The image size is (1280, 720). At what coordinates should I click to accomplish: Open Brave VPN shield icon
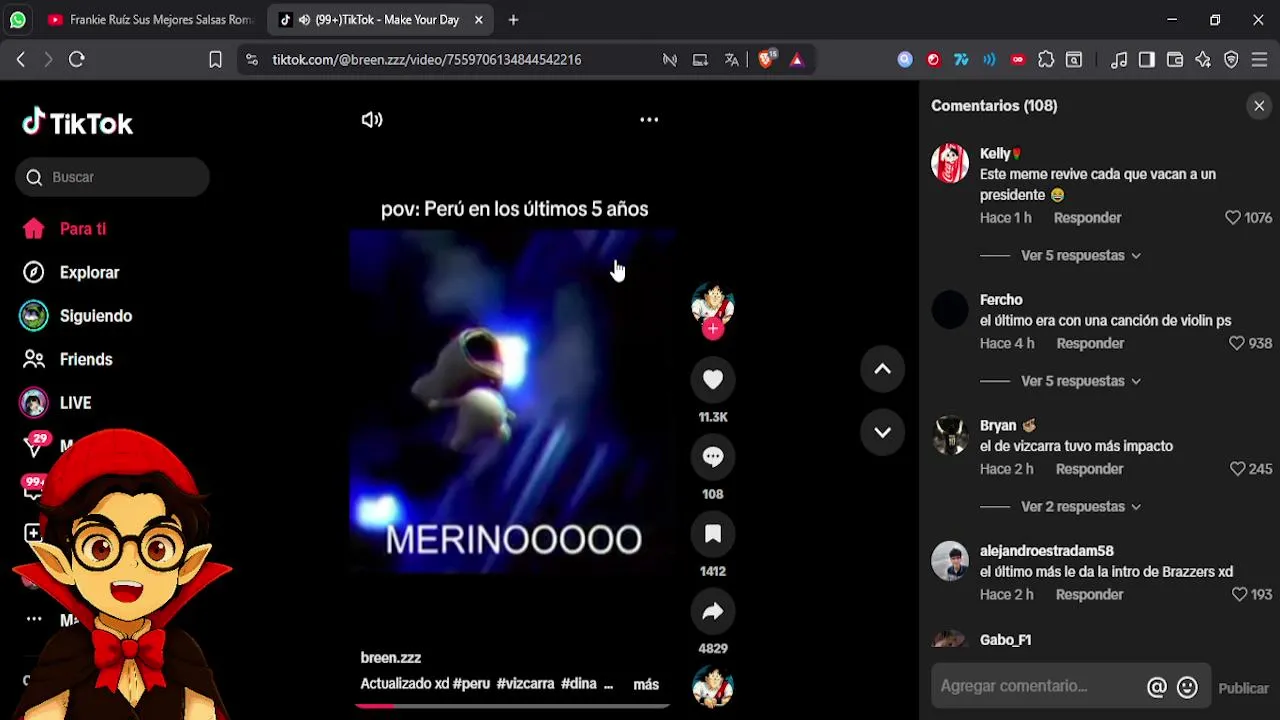click(x=1231, y=60)
